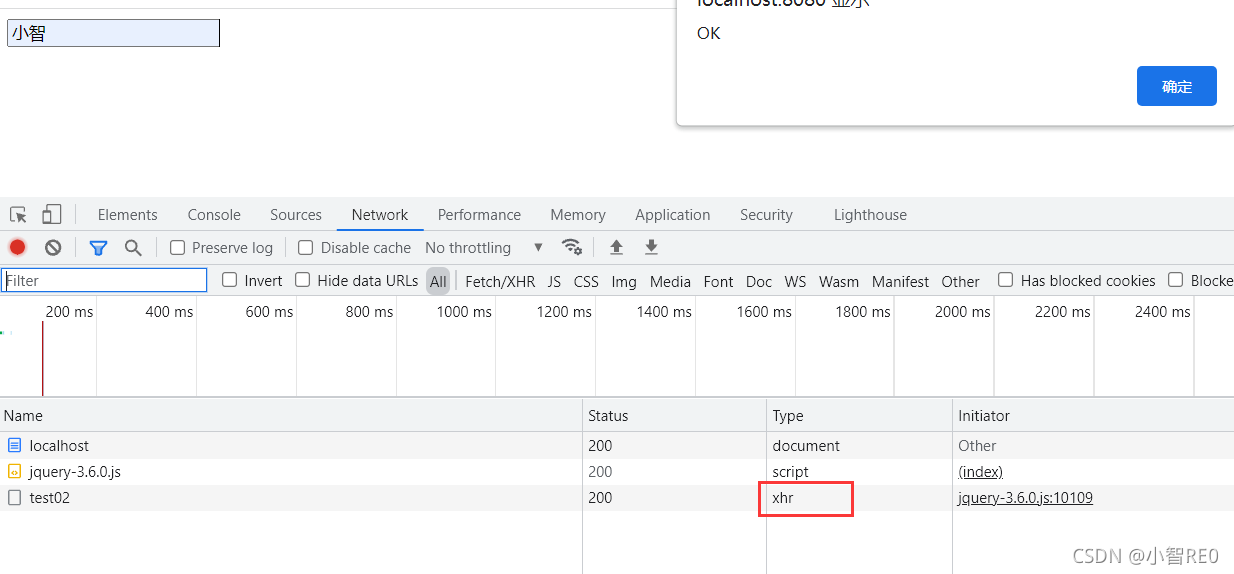
Task: Open the Lighthouse tab
Action: coord(870,215)
